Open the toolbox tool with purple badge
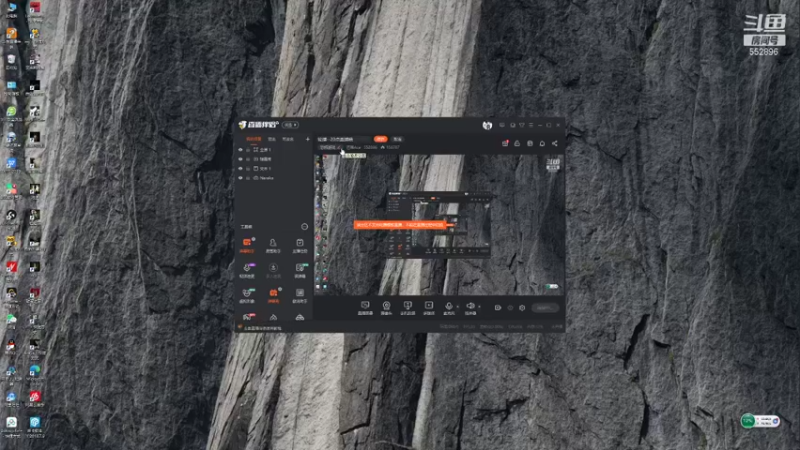Screen dimensions: 800x450 point(247,270)
